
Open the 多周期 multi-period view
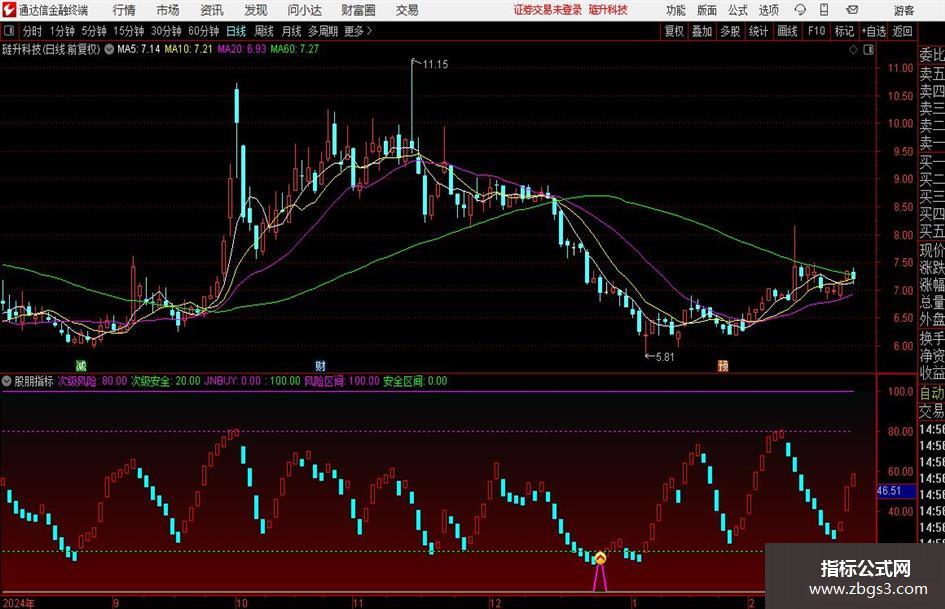click(323, 31)
